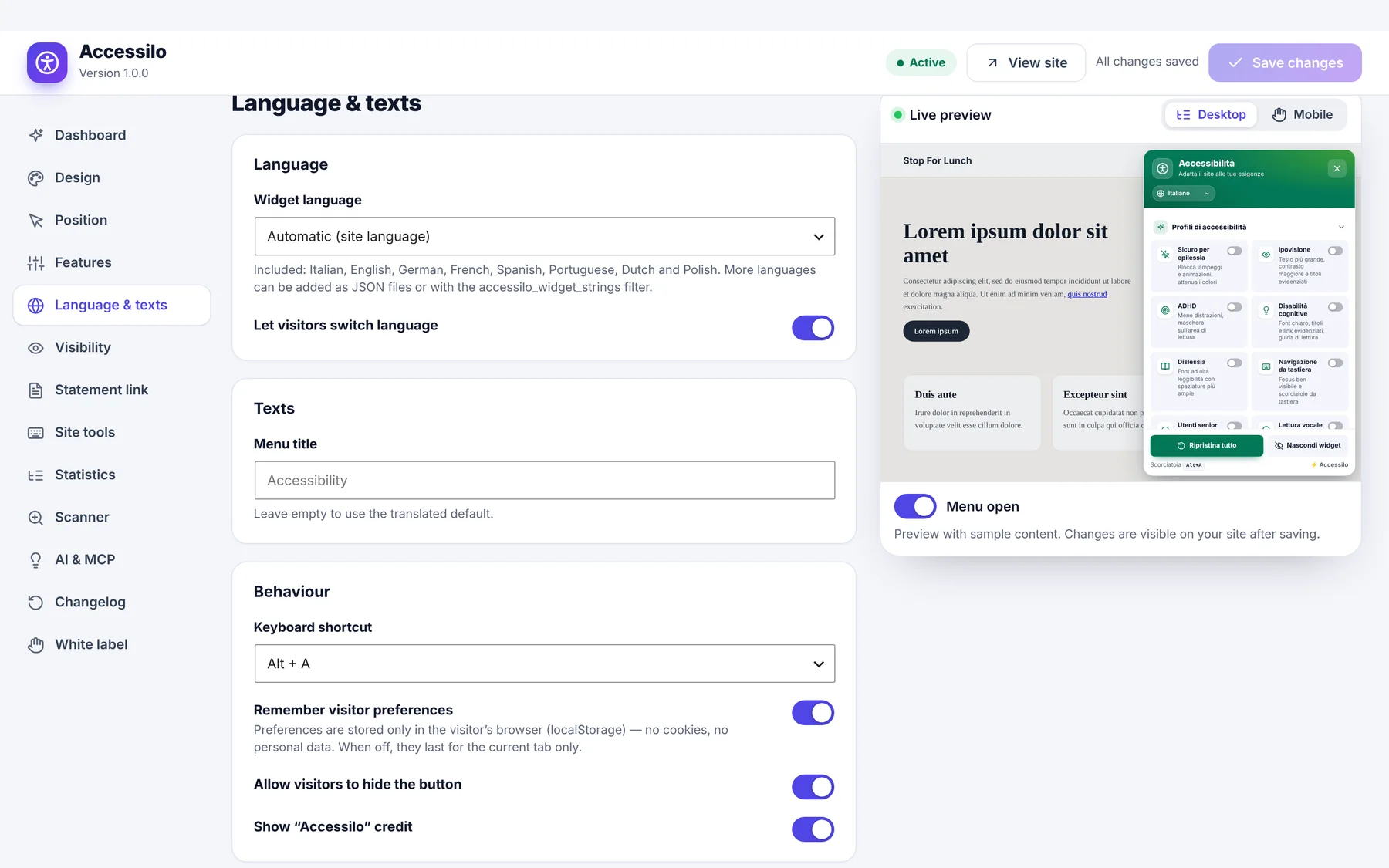Click the Site tools keyboard icon
1389x868 pixels.
click(35, 432)
